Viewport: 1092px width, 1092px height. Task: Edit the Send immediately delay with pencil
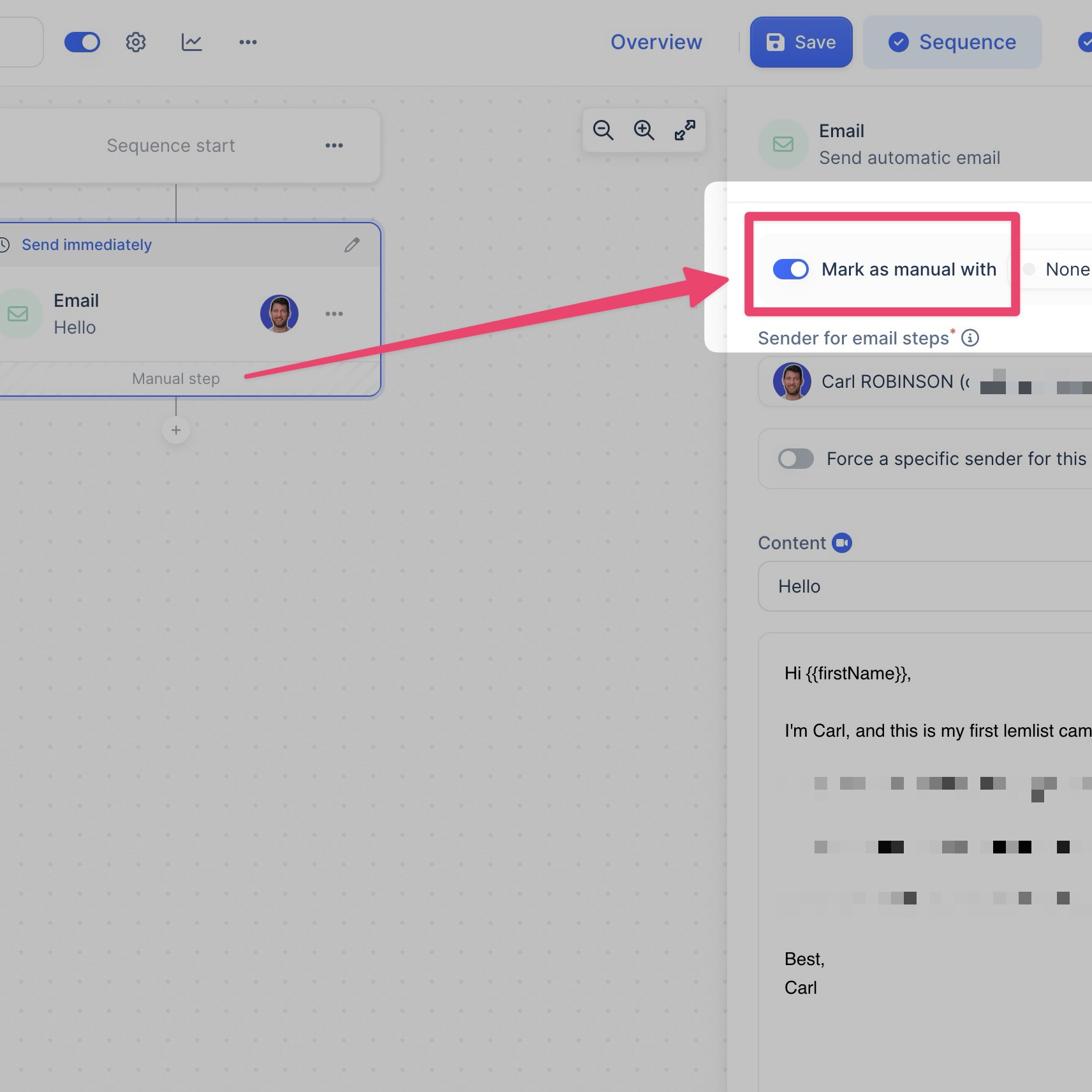click(352, 245)
